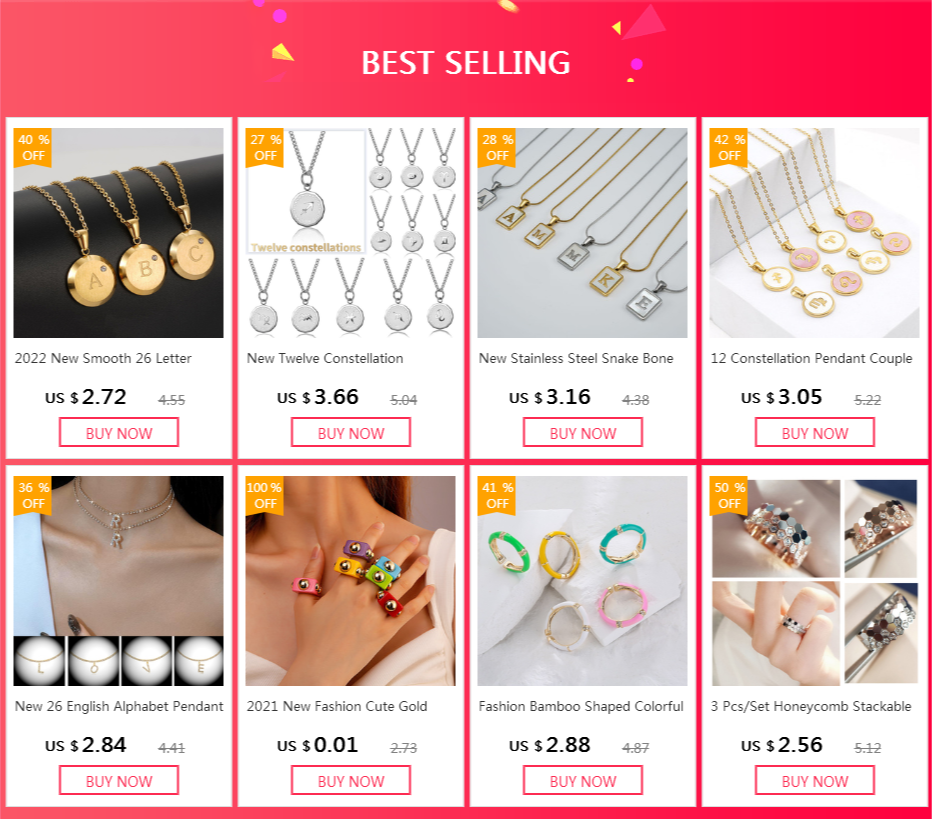Click BUY NOW for 2021 New Fashion Cute Gold

[x=351, y=780]
